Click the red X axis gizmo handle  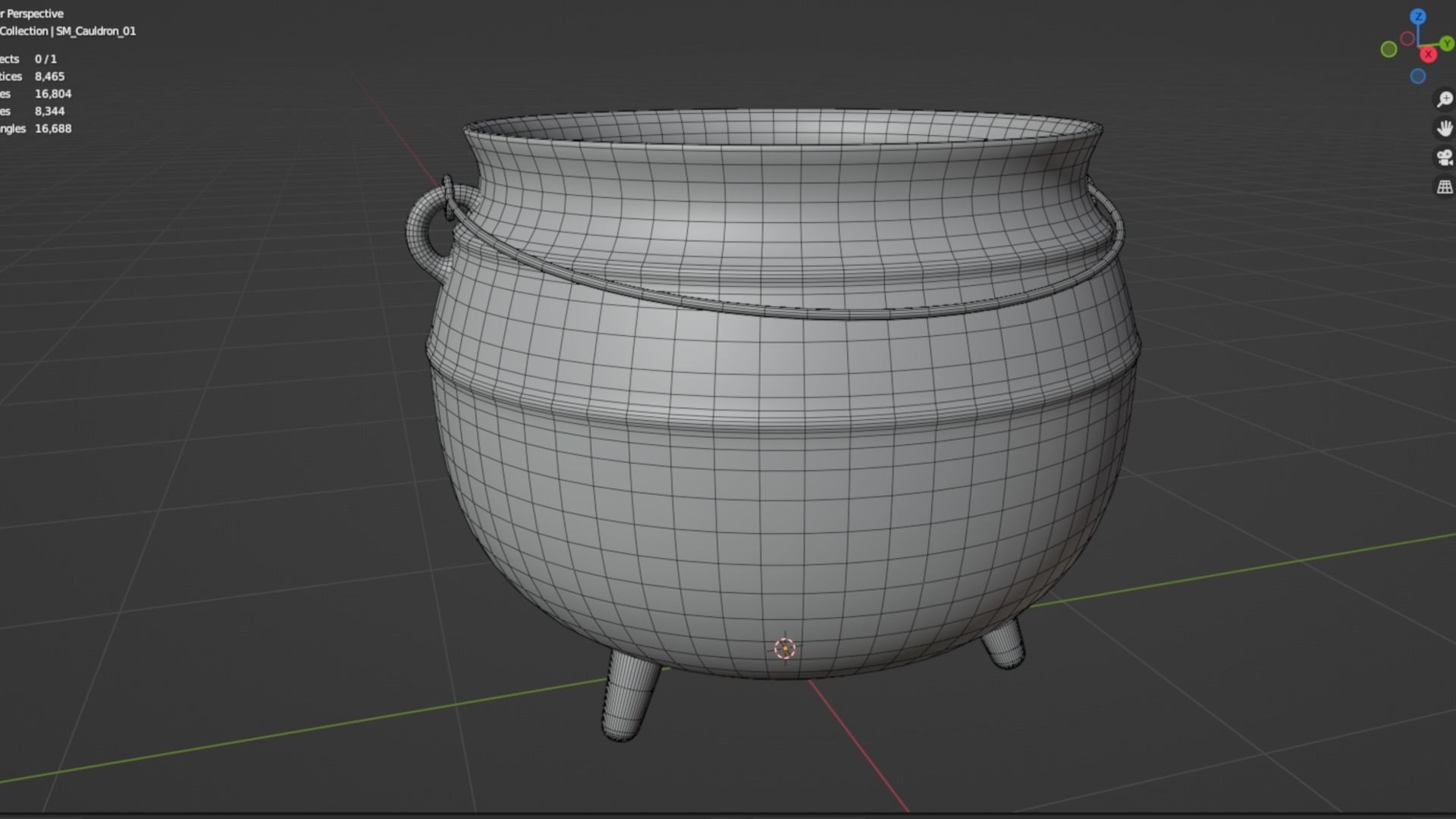point(1429,55)
